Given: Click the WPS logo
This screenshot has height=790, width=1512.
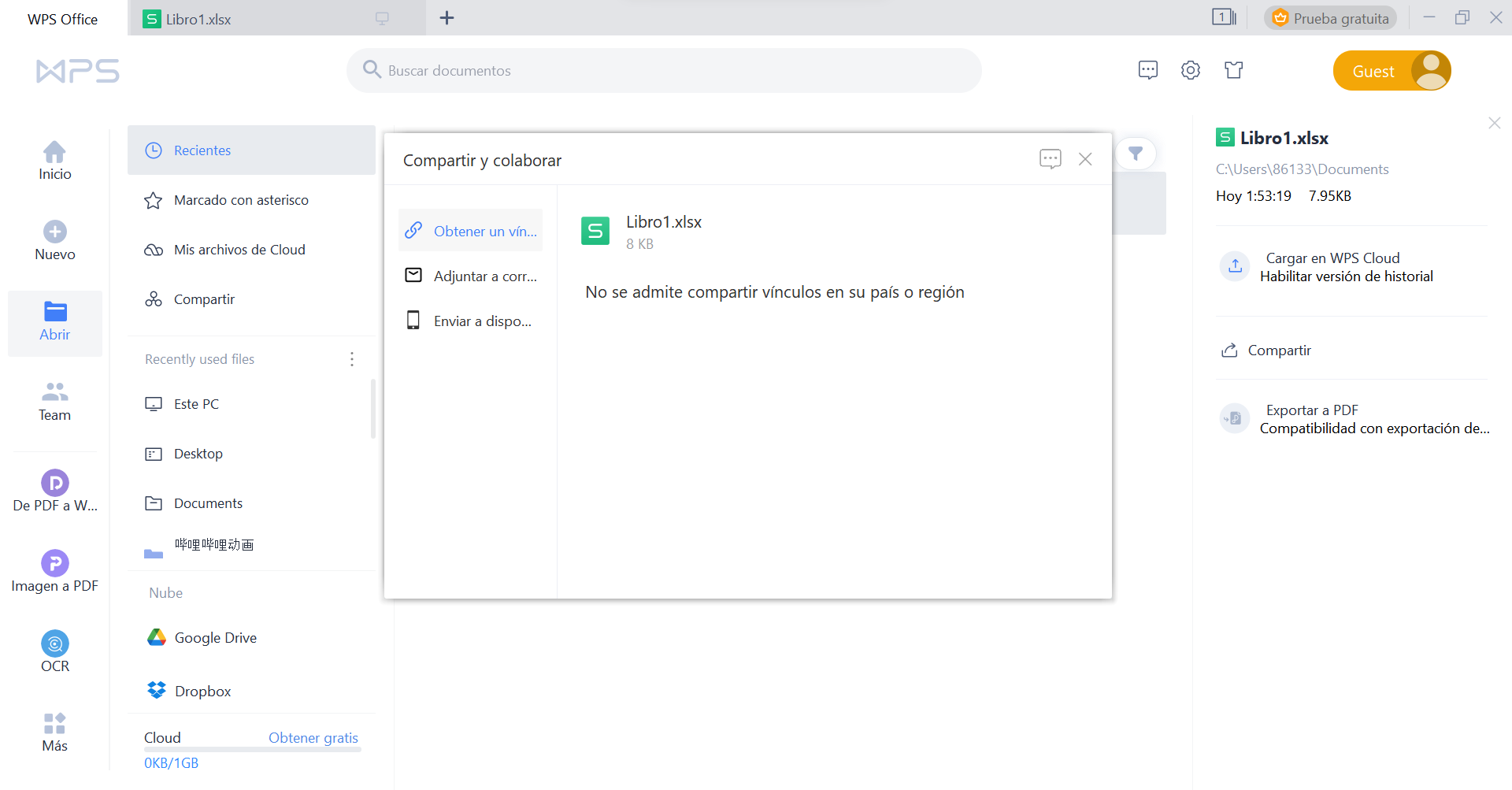Looking at the screenshot, I should point(78,71).
